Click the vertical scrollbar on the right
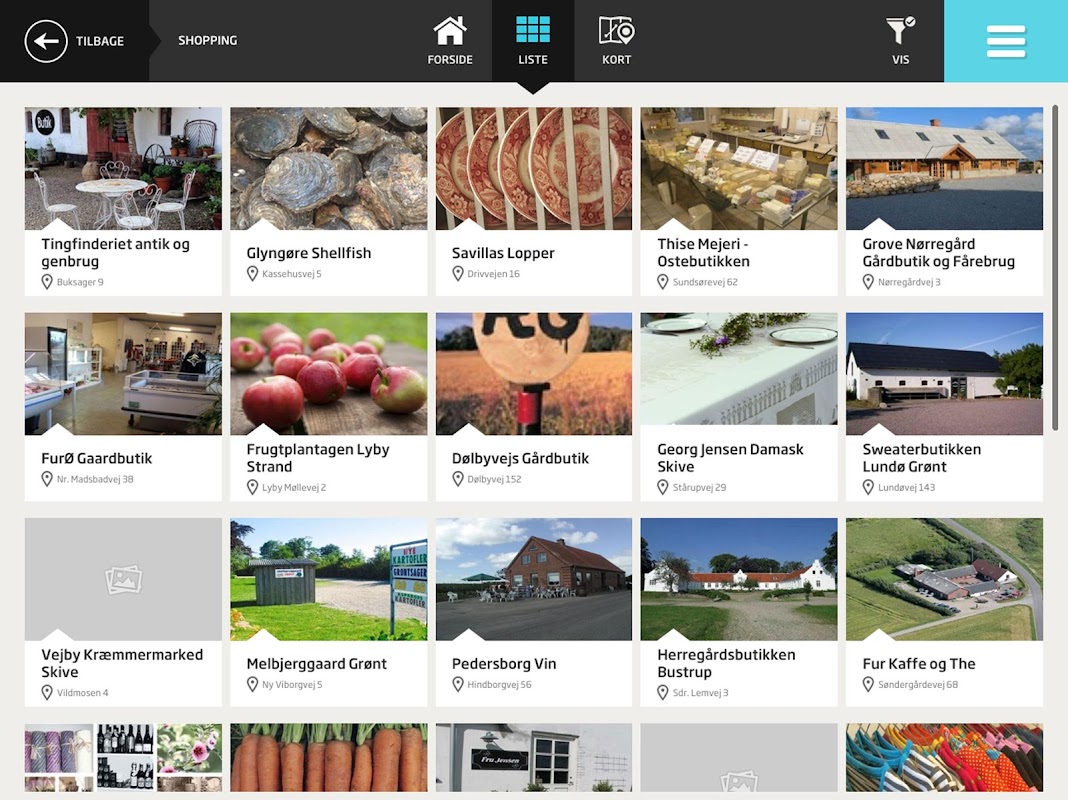This screenshot has width=1068, height=800. pos(1054,267)
